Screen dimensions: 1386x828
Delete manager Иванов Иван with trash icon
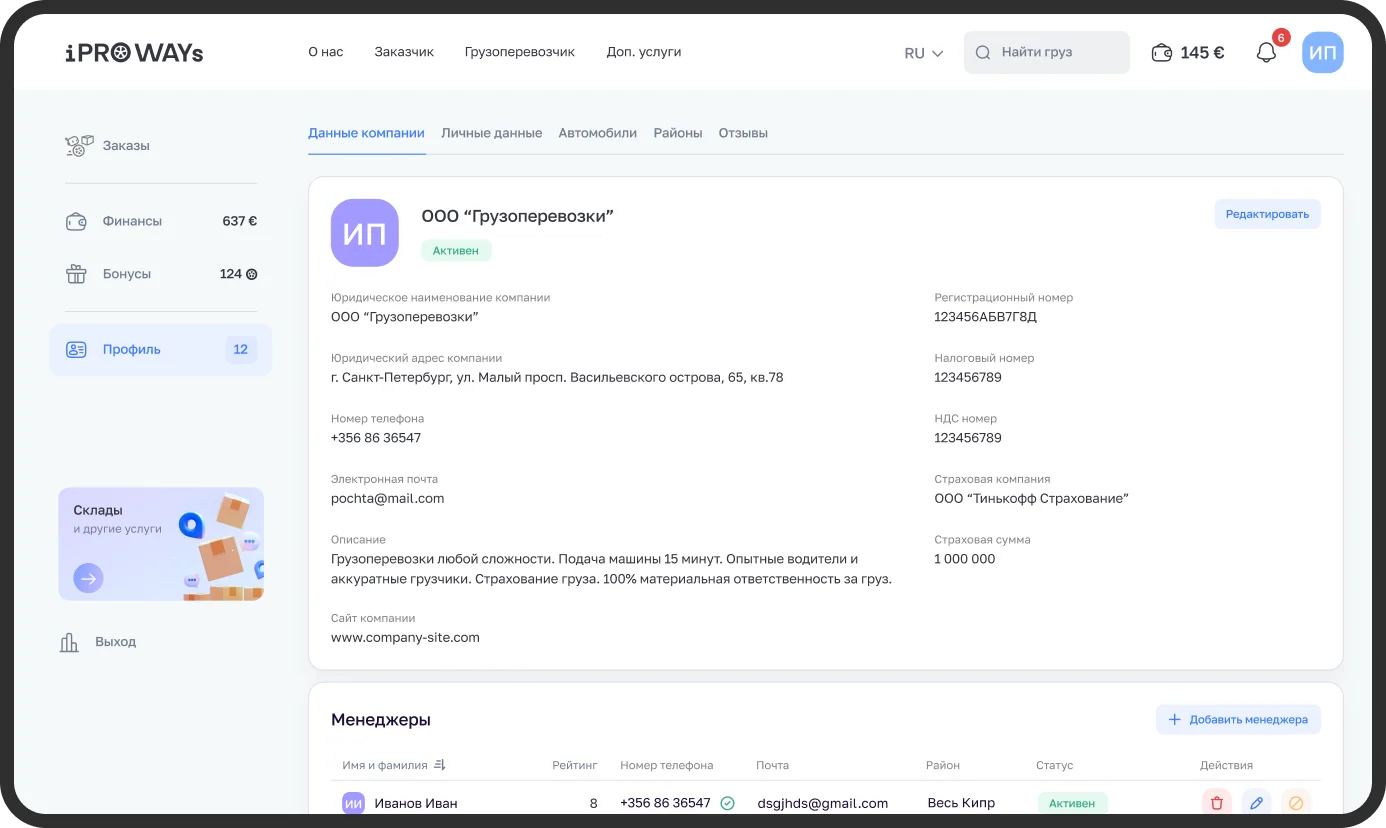click(x=1216, y=802)
